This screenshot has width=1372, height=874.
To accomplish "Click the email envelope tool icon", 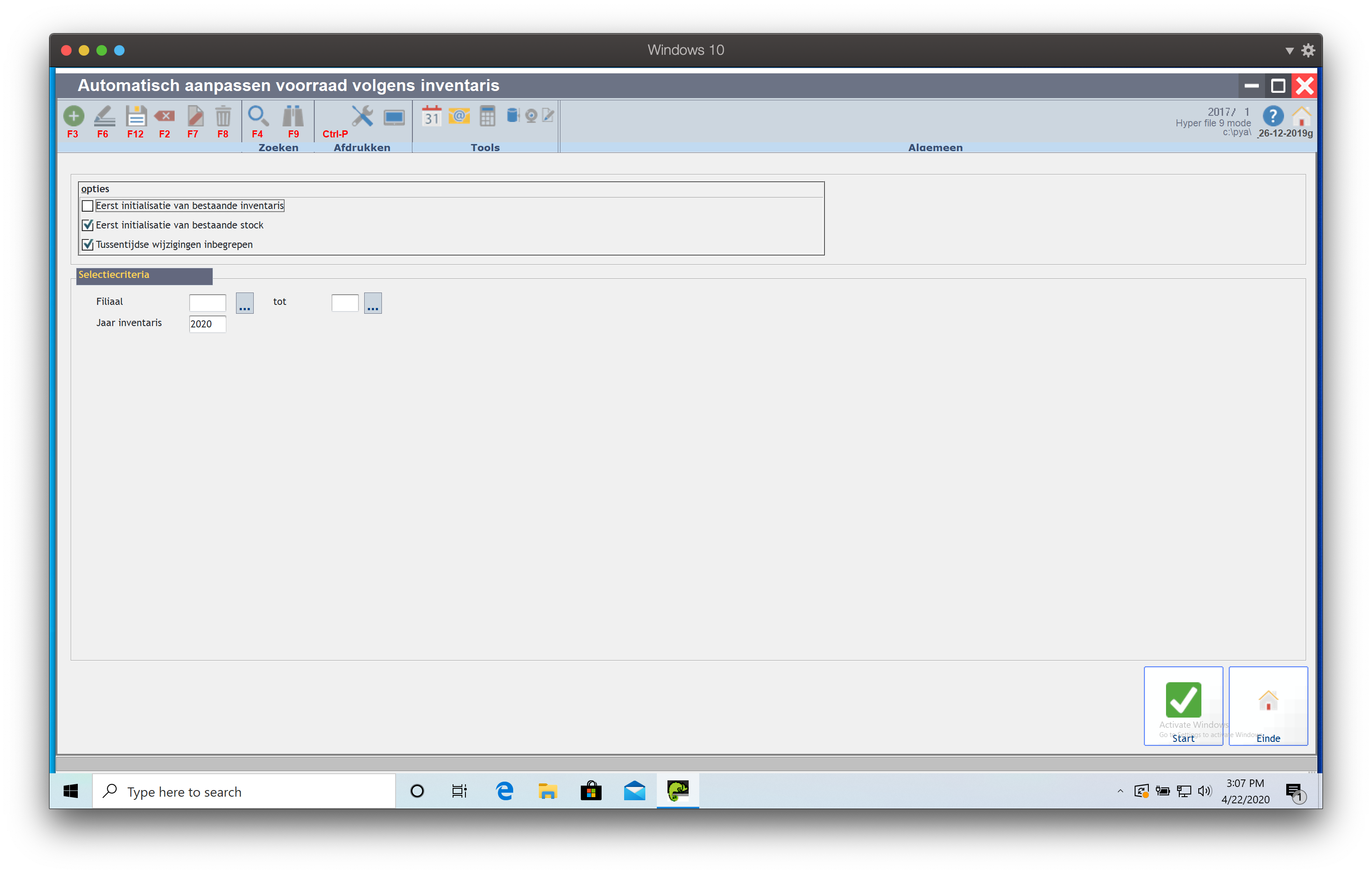I will point(459,116).
